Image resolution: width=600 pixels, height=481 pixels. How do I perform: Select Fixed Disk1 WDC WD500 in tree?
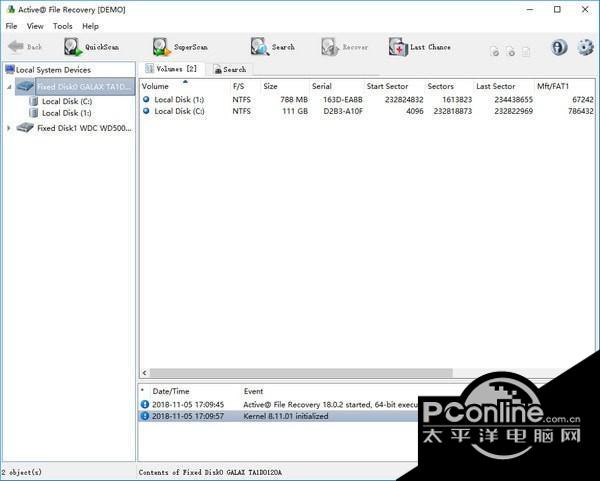pos(84,128)
